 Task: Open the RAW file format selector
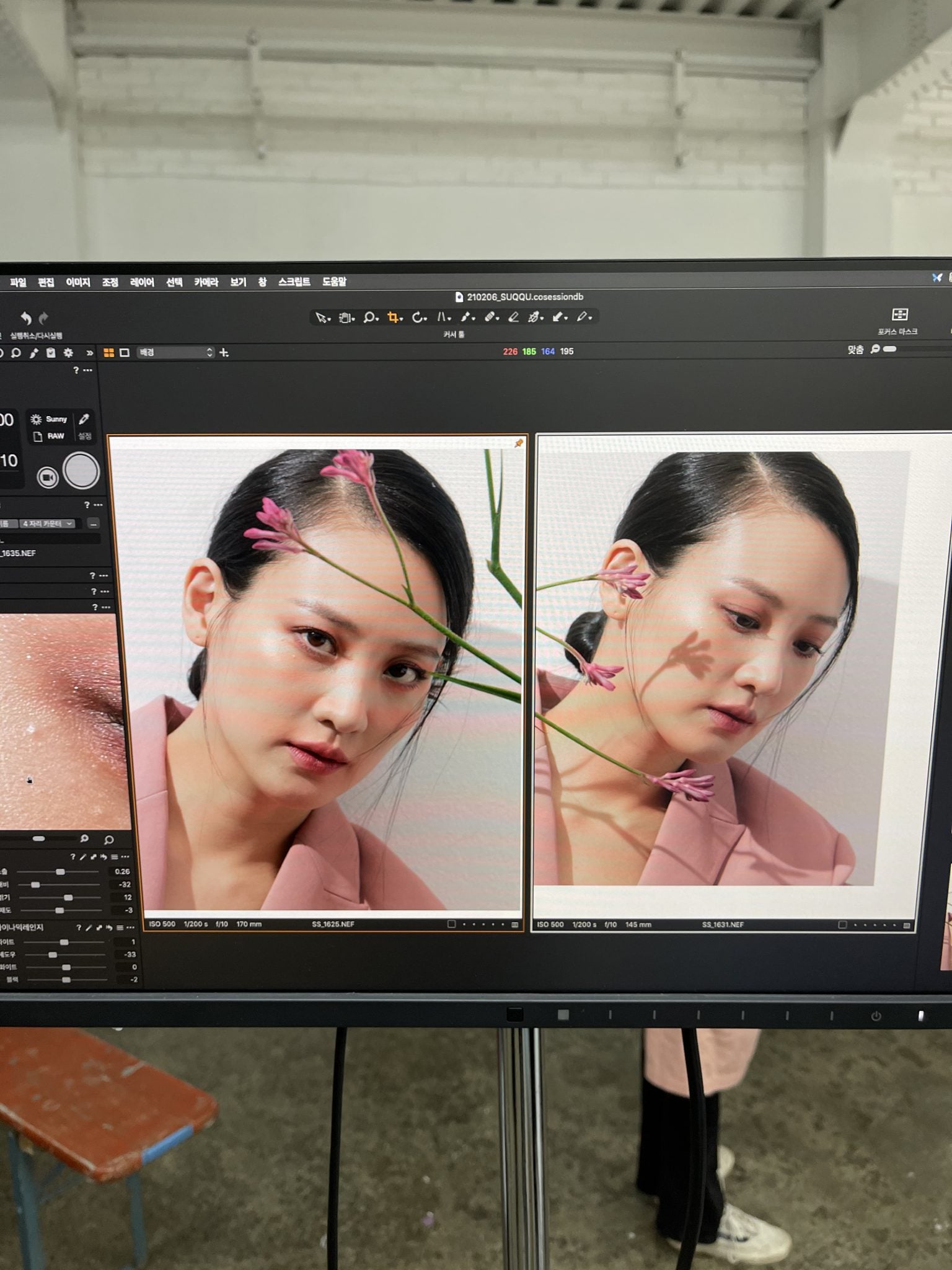point(49,436)
